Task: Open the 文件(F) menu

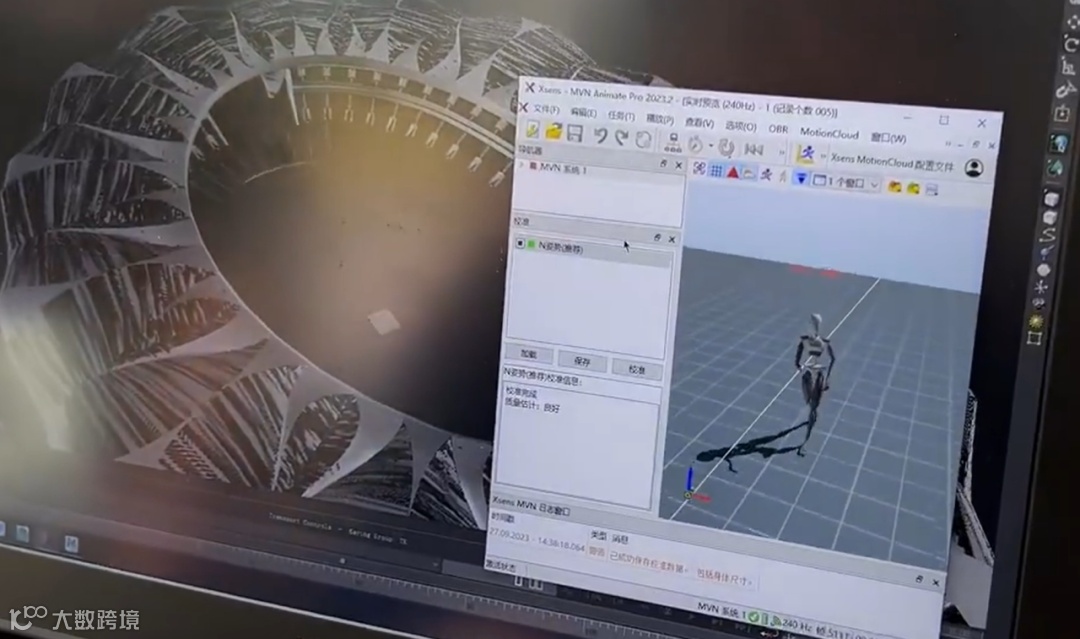Action: pos(546,109)
